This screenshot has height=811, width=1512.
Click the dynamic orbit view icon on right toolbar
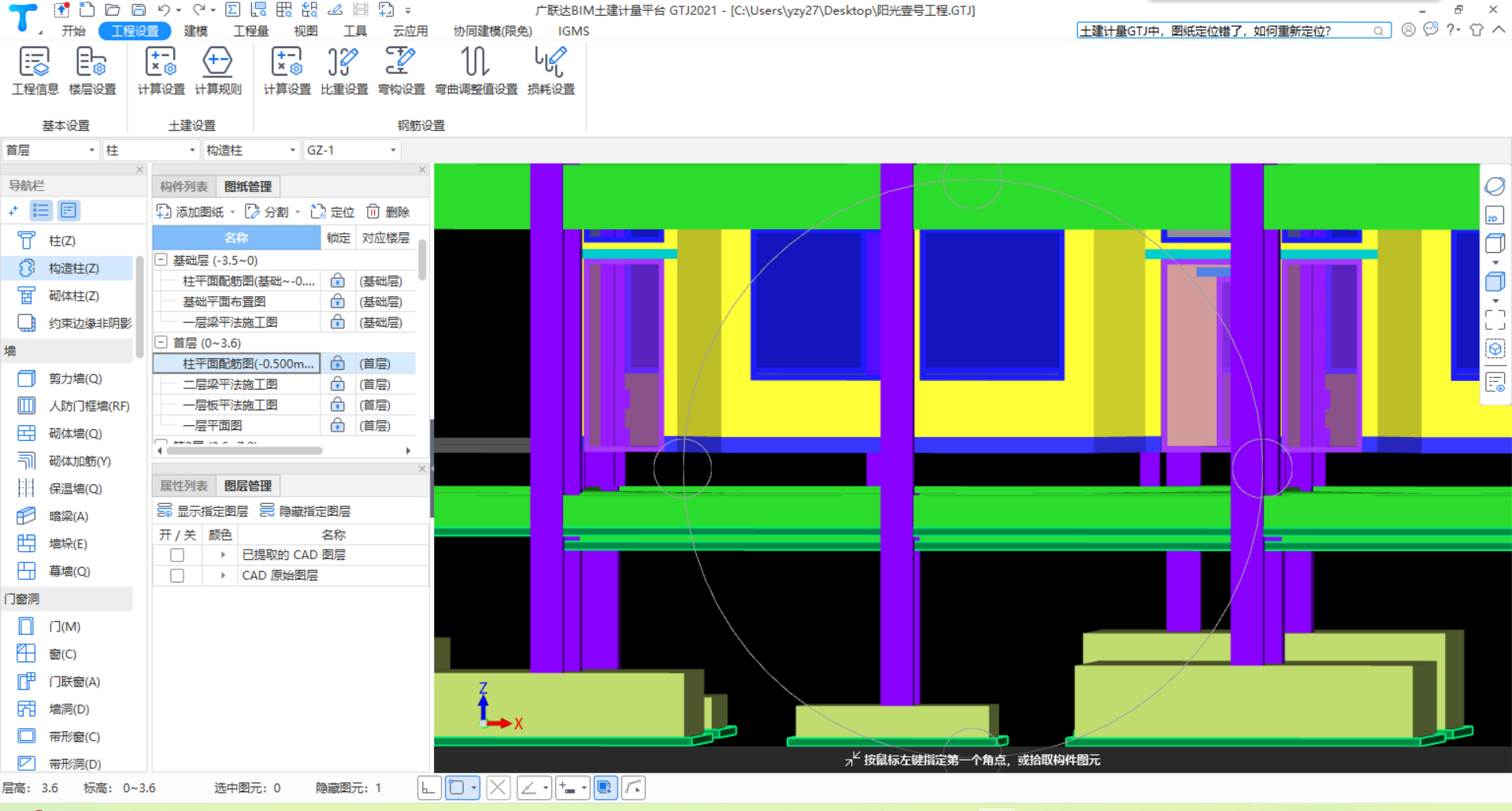[1495, 187]
